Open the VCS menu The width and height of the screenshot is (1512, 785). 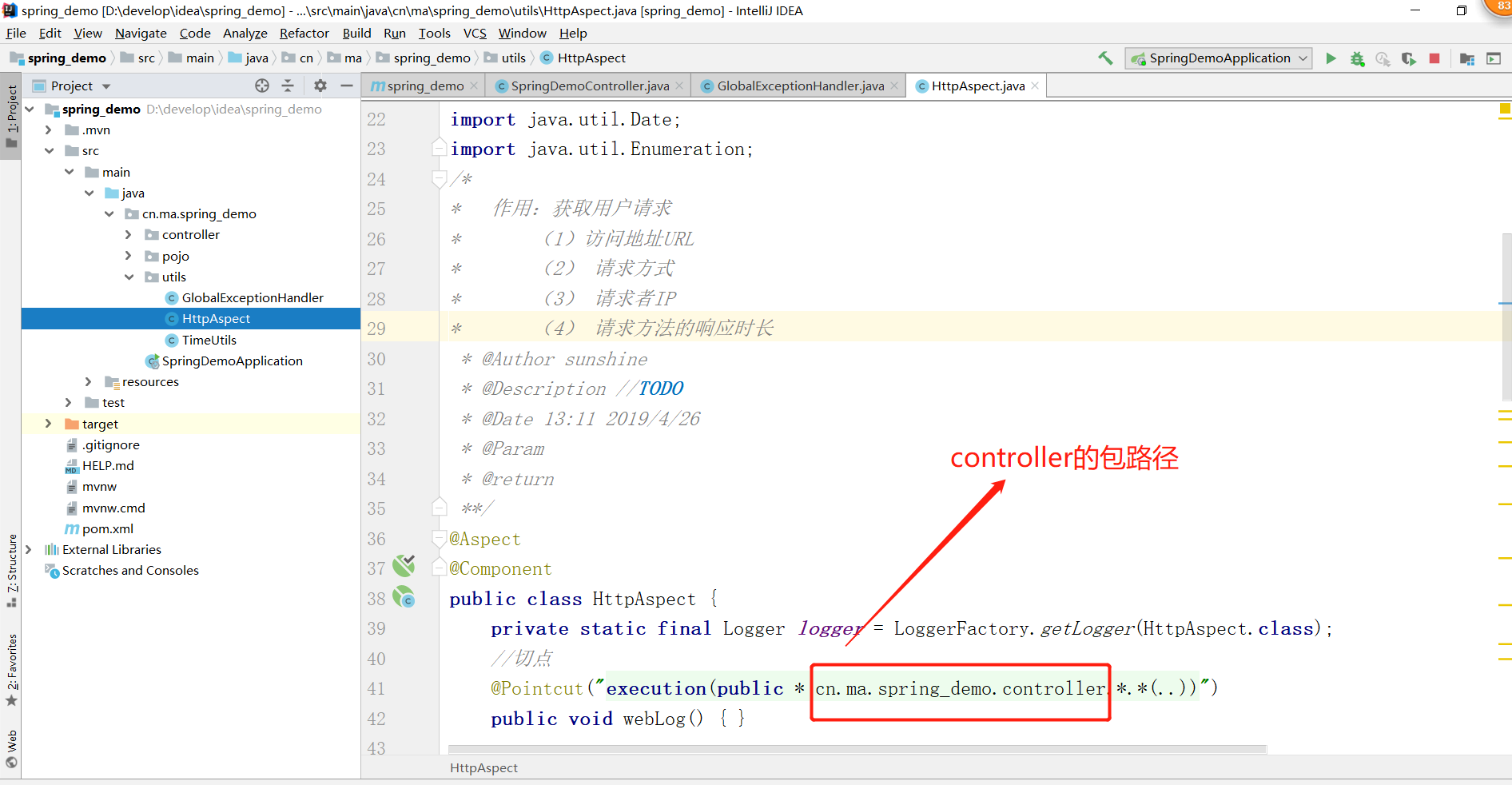click(x=475, y=33)
